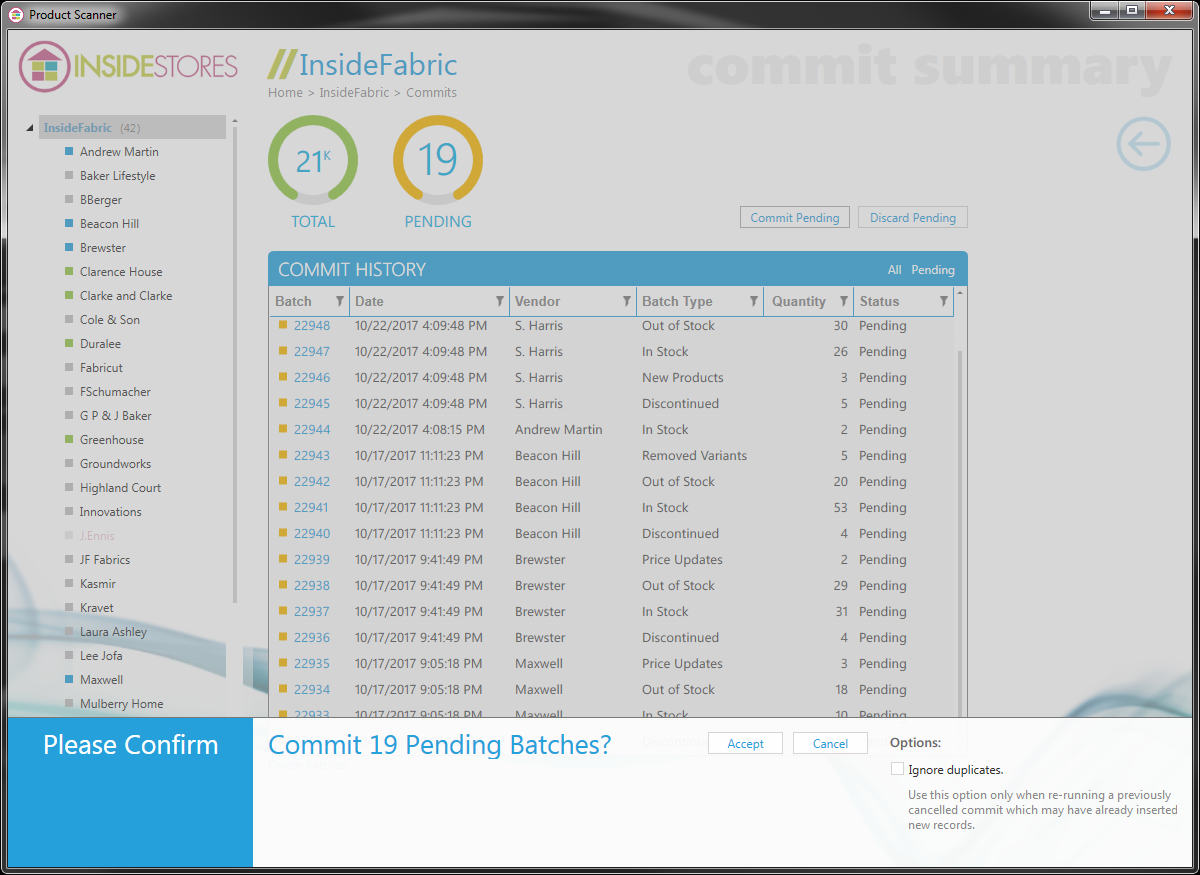The image size is (1200, 875).
Task: Click the orange status square for batch 22944
Action: point(283,429)
